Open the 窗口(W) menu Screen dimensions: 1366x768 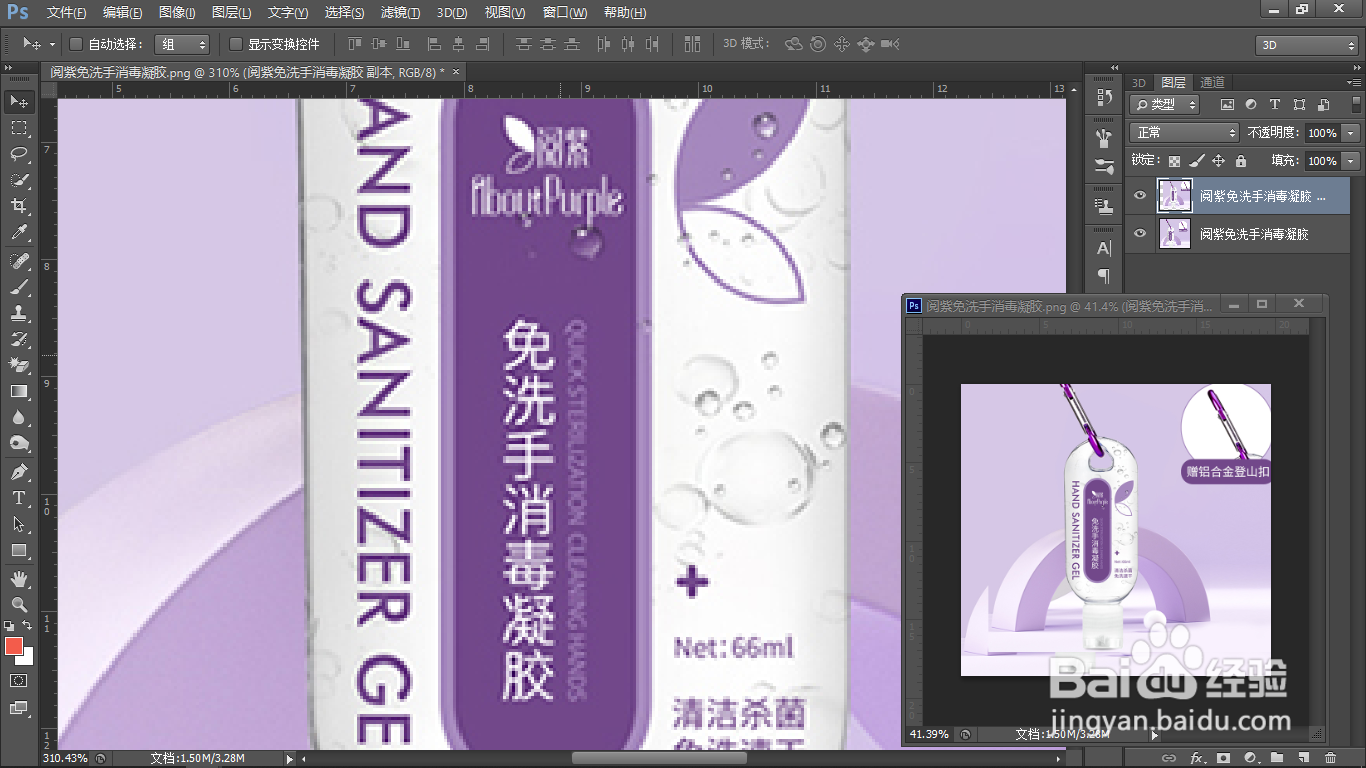pyautogui.click(x=565, y=13)
